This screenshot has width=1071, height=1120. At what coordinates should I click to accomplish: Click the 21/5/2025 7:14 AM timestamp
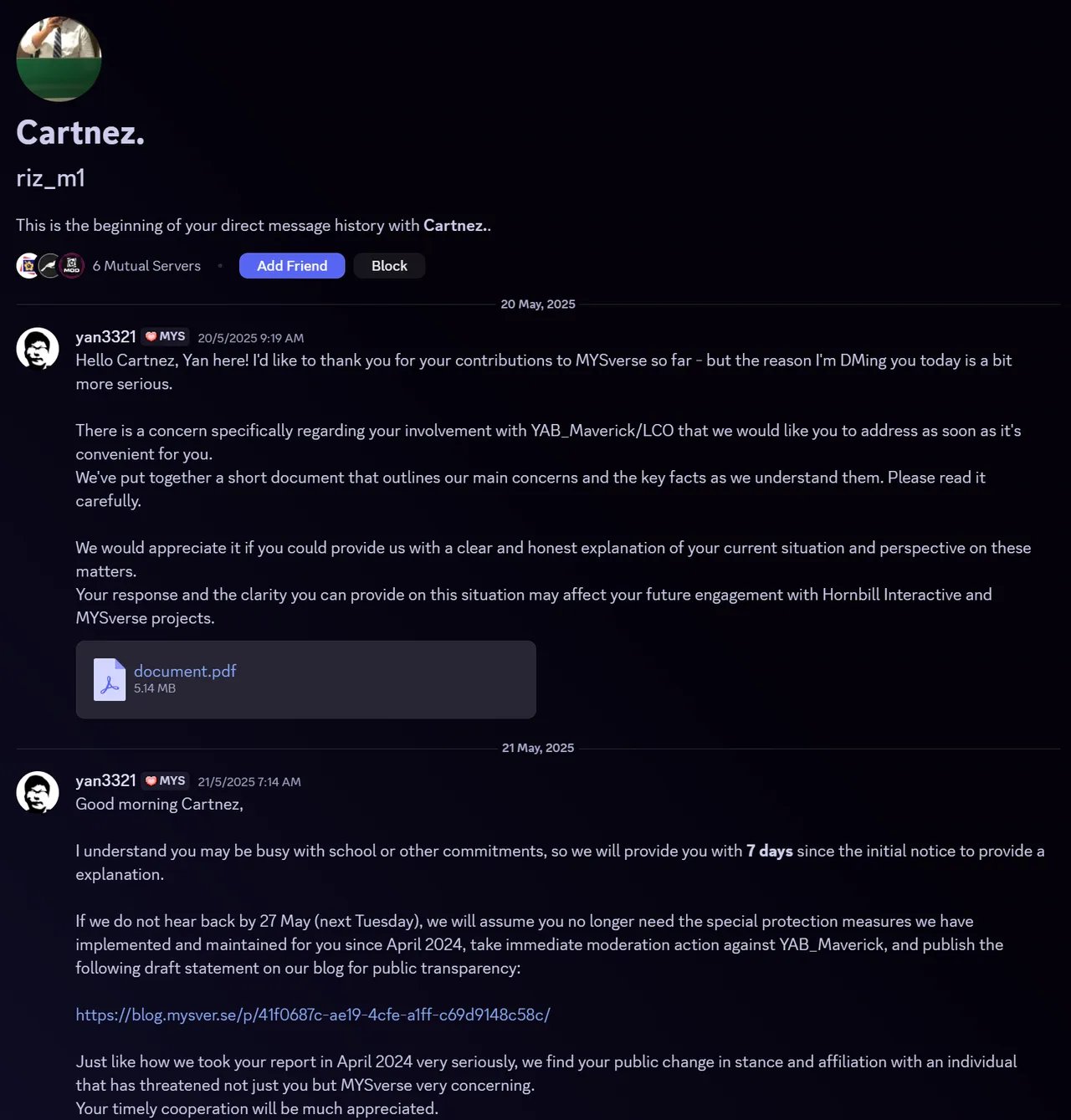click(x=249, y=782)
